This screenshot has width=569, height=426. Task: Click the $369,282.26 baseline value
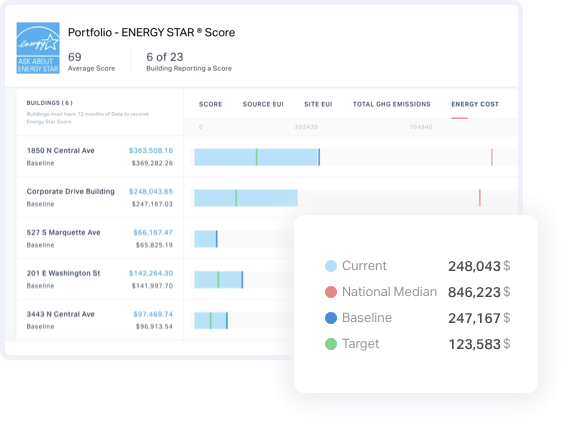[152, 163]
